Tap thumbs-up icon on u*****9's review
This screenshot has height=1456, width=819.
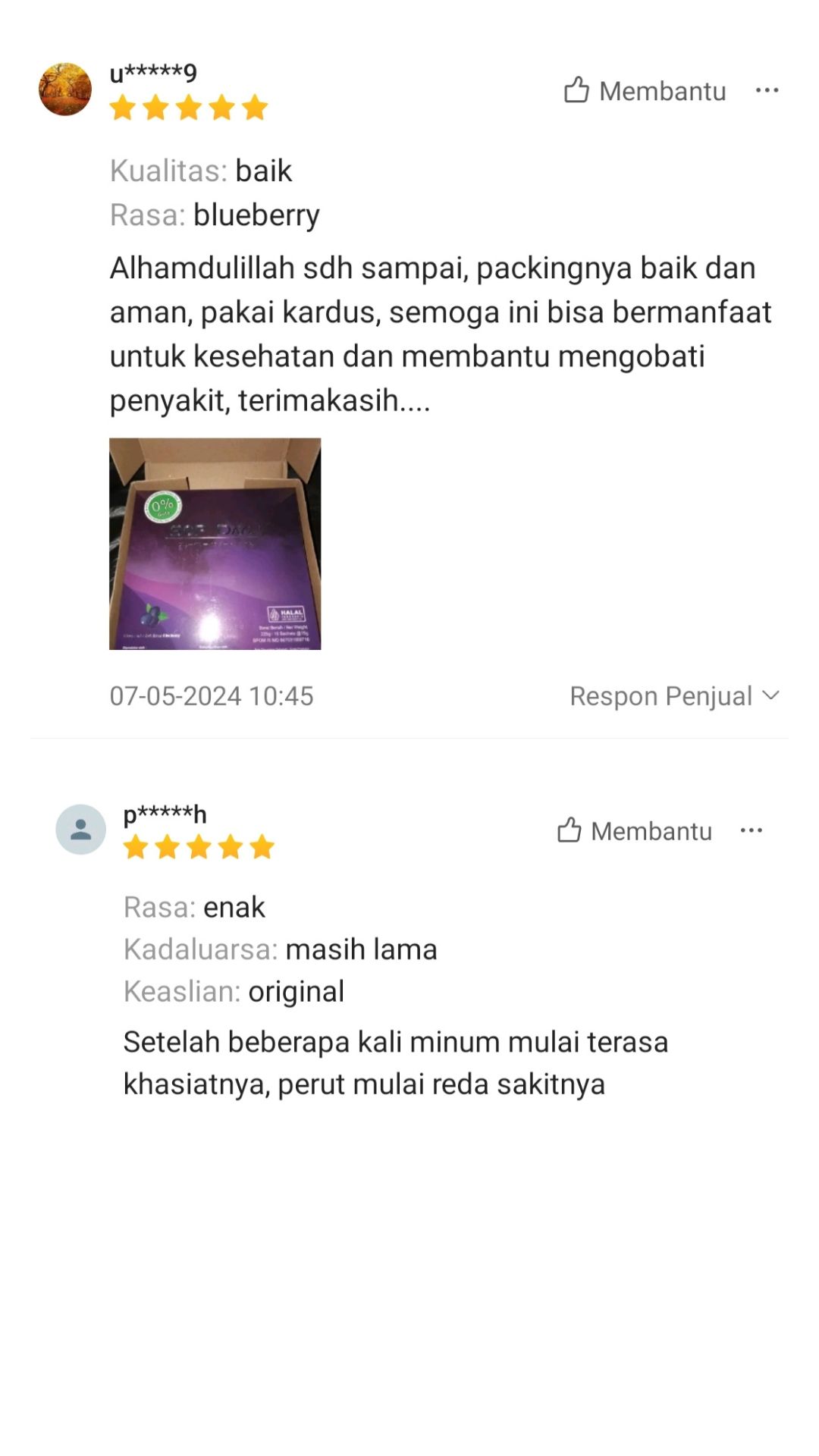coord(576,89)
